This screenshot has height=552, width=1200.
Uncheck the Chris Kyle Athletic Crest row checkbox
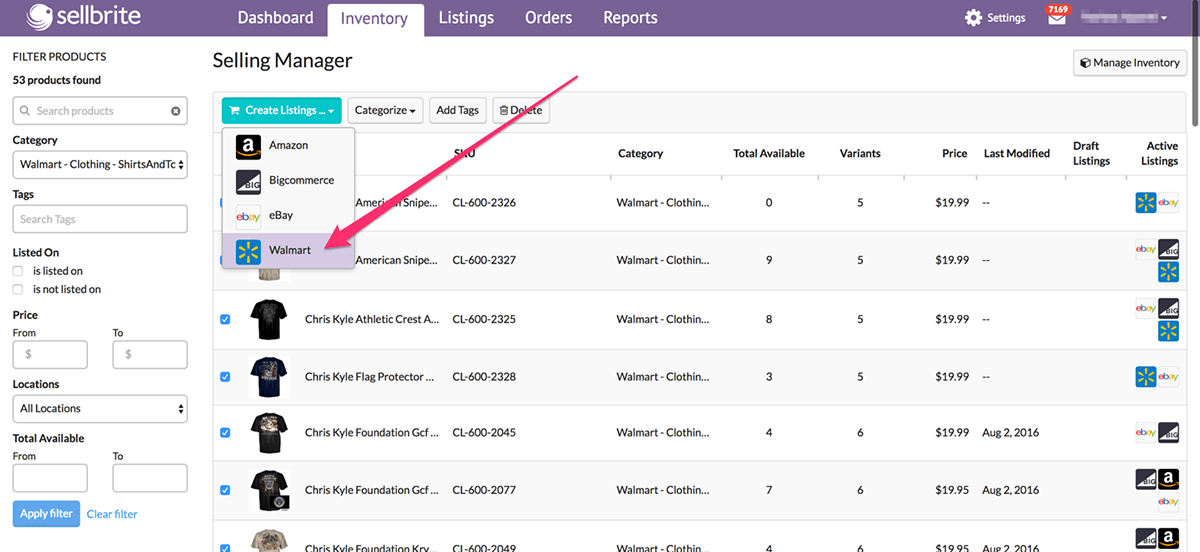coord(225,320)
